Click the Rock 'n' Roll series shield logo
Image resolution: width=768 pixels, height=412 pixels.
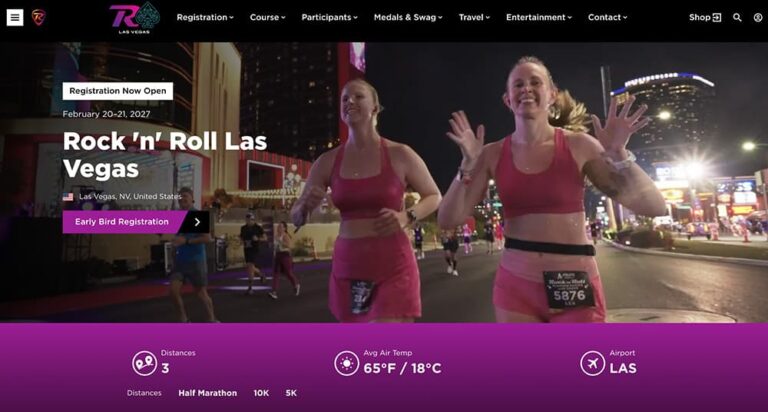coord(39,18)
